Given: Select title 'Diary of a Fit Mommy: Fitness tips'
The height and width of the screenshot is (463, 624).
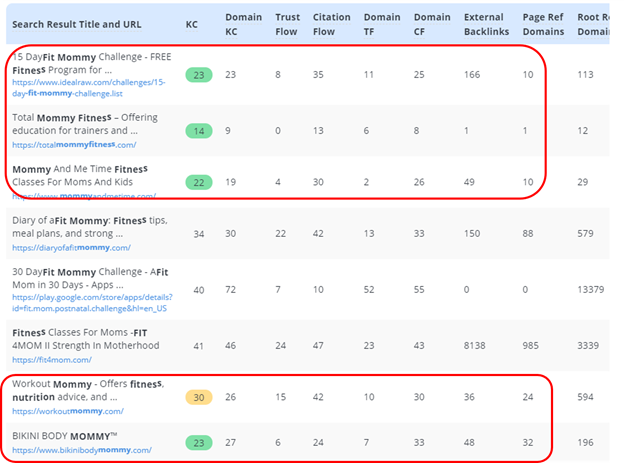Looking at the screenshot, I should [x=90, y=221].
